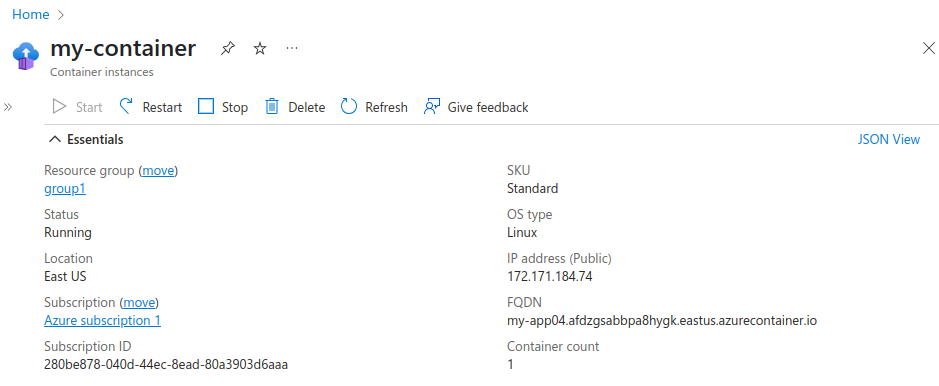Image resolution: width=939 pixels, height=386 pixels.
Task: Select the Standard SKU value
Action: (532, 189)
